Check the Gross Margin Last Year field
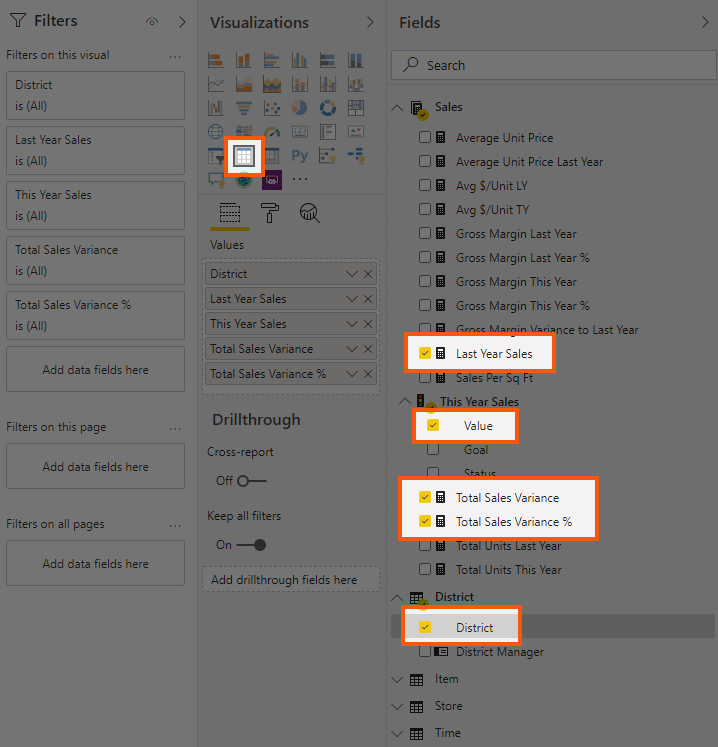718x747 pixels. pyautogui.click(x=425, y=233)
